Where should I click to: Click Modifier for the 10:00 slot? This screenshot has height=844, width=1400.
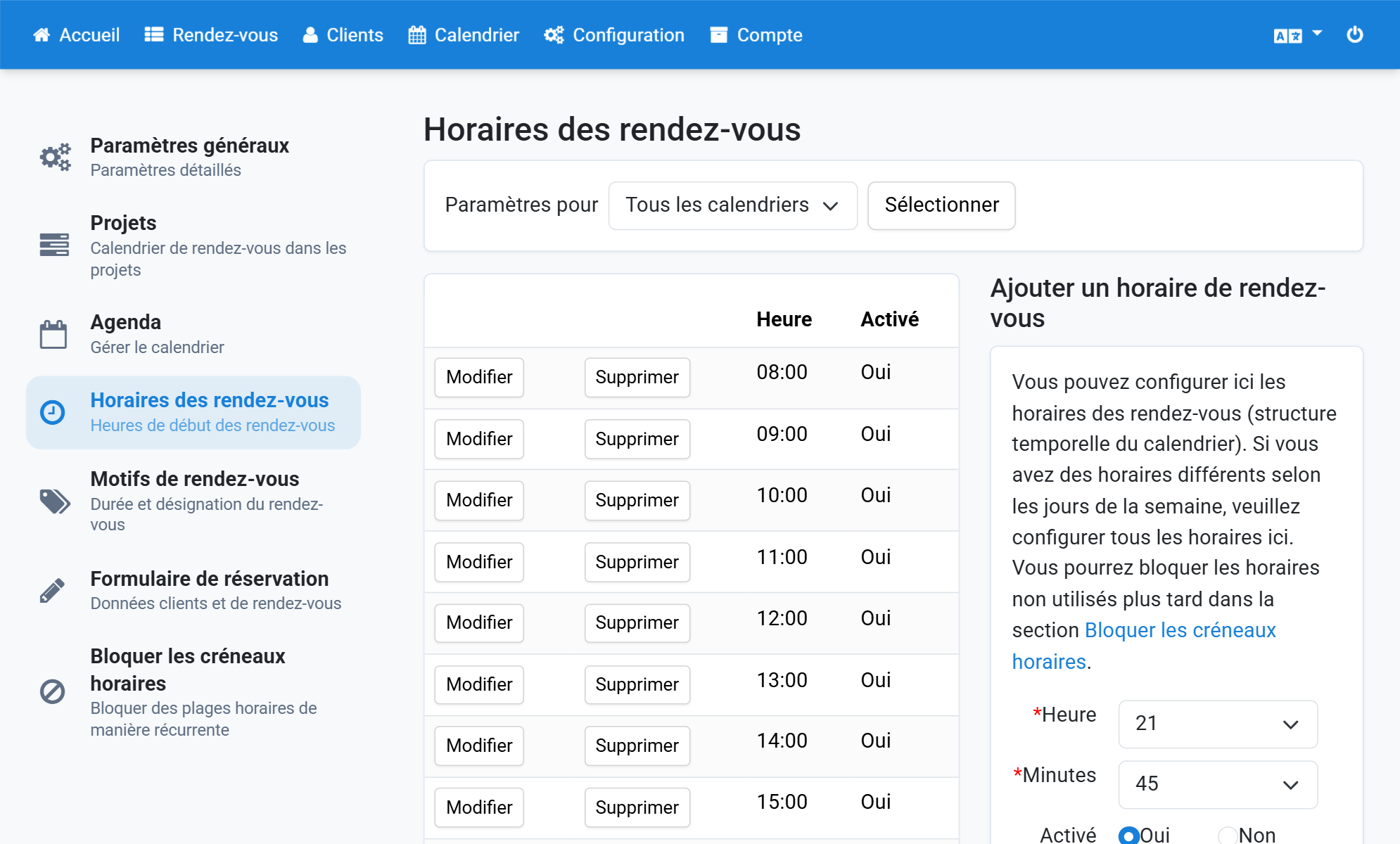(479, 501)
